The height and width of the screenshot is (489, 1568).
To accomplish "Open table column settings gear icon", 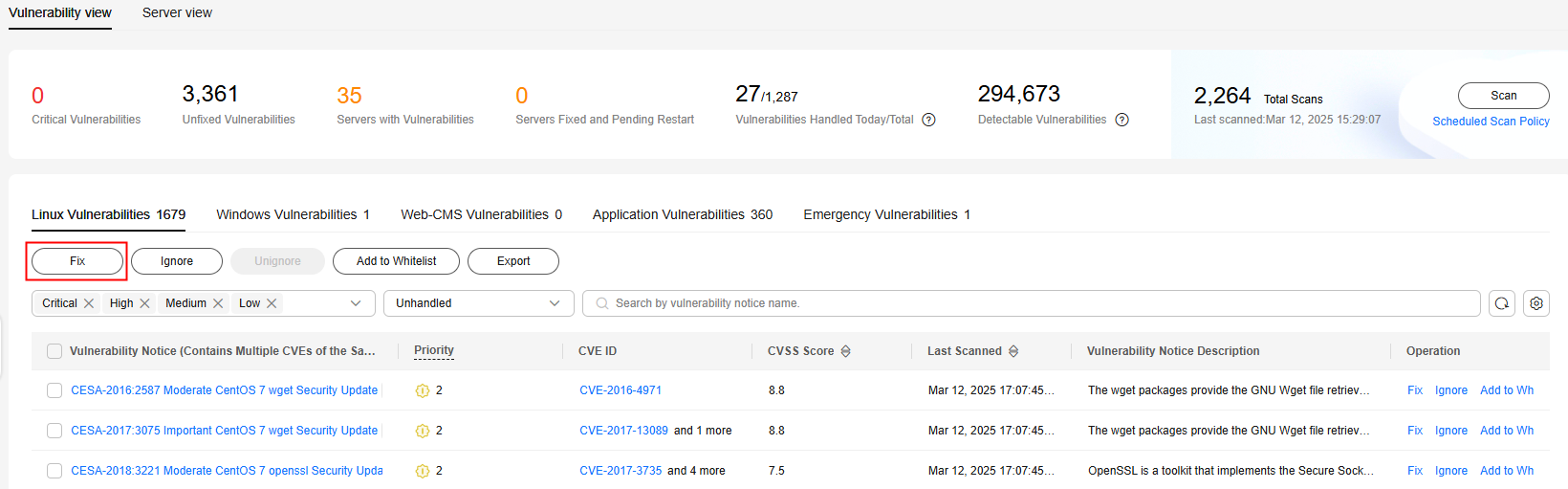I will click(x=1536, y=303).
